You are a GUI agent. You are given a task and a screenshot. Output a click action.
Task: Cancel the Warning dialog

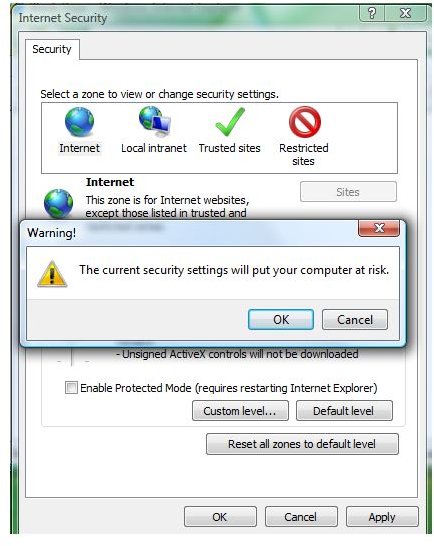355,320
